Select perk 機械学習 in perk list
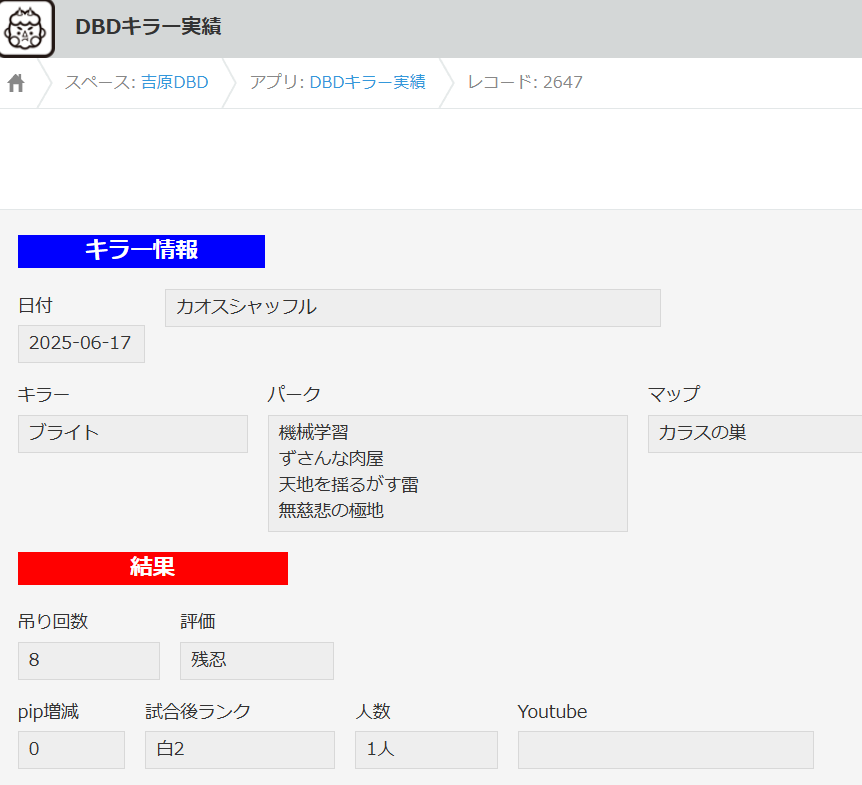 pyautogui.click(x=313, y=432)
